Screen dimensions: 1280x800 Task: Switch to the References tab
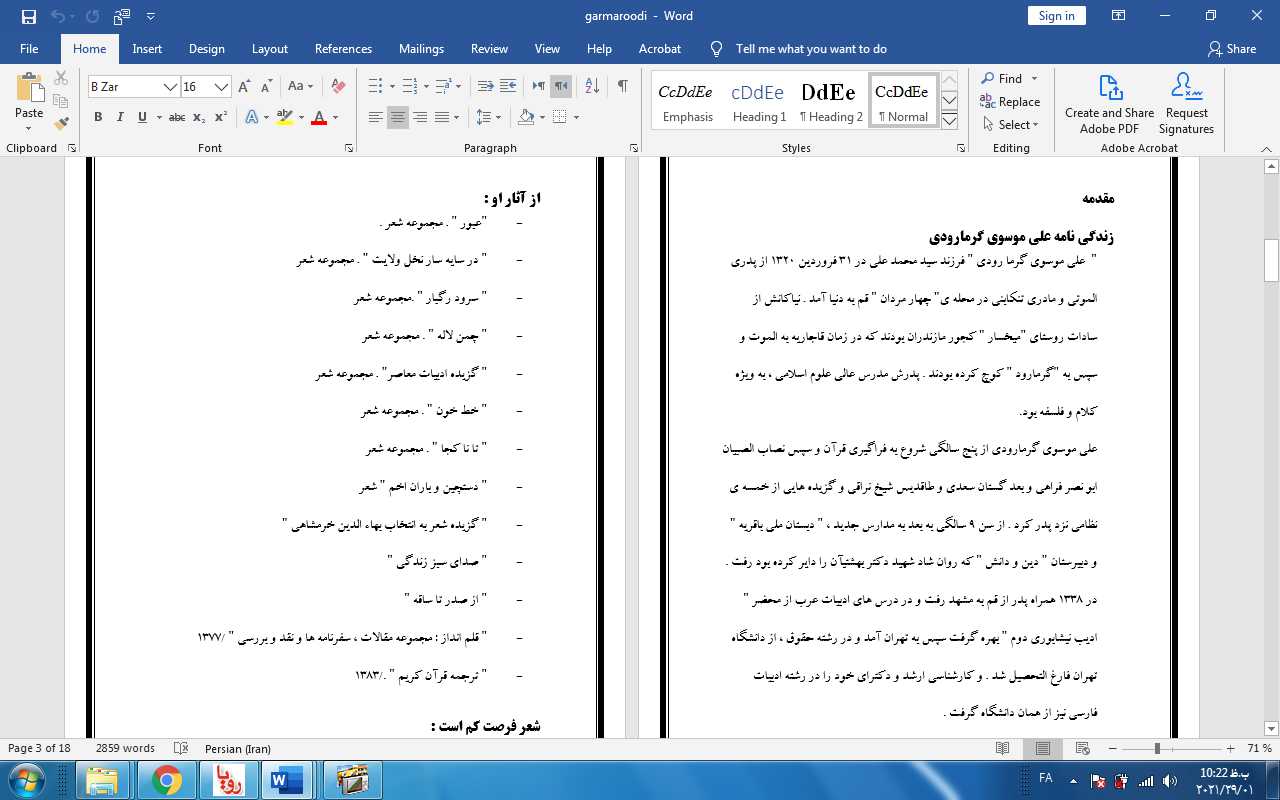(343, 49)
